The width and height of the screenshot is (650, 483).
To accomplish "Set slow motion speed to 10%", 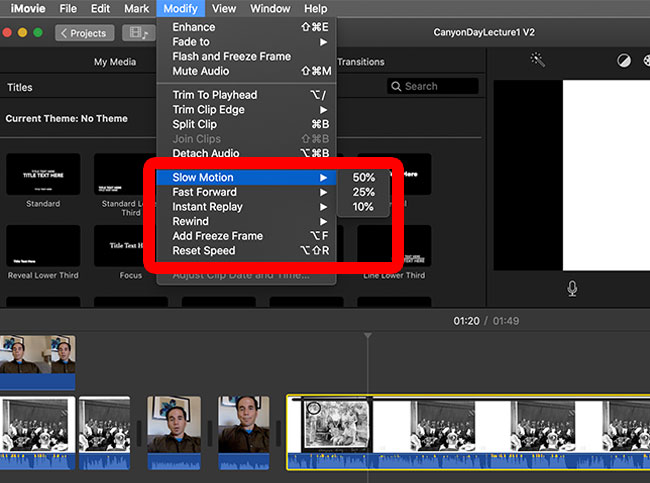I will pyautogui.click(x=364, y=206).
